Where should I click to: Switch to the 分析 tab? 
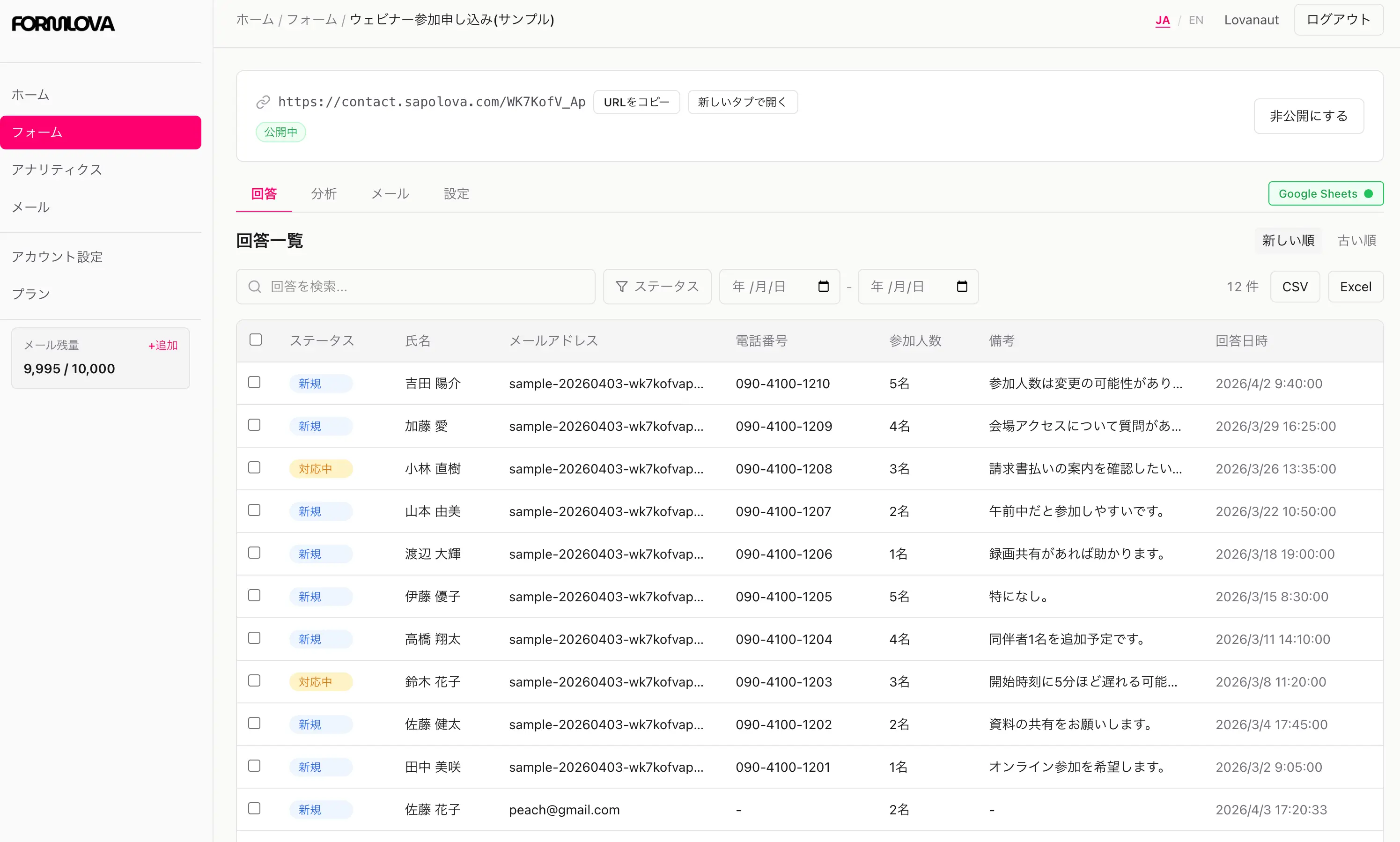(324, 193)
